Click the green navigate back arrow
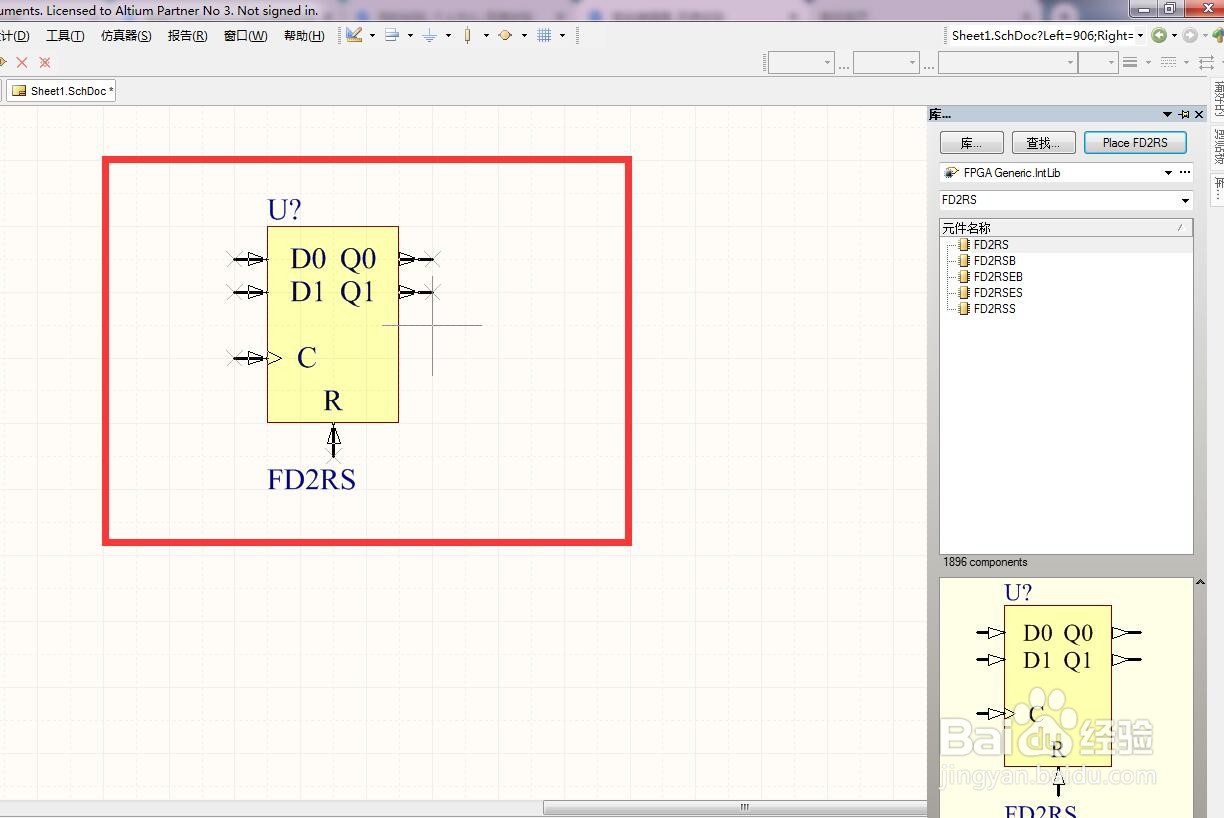The image size is (1224, 818). [1159, 35]
